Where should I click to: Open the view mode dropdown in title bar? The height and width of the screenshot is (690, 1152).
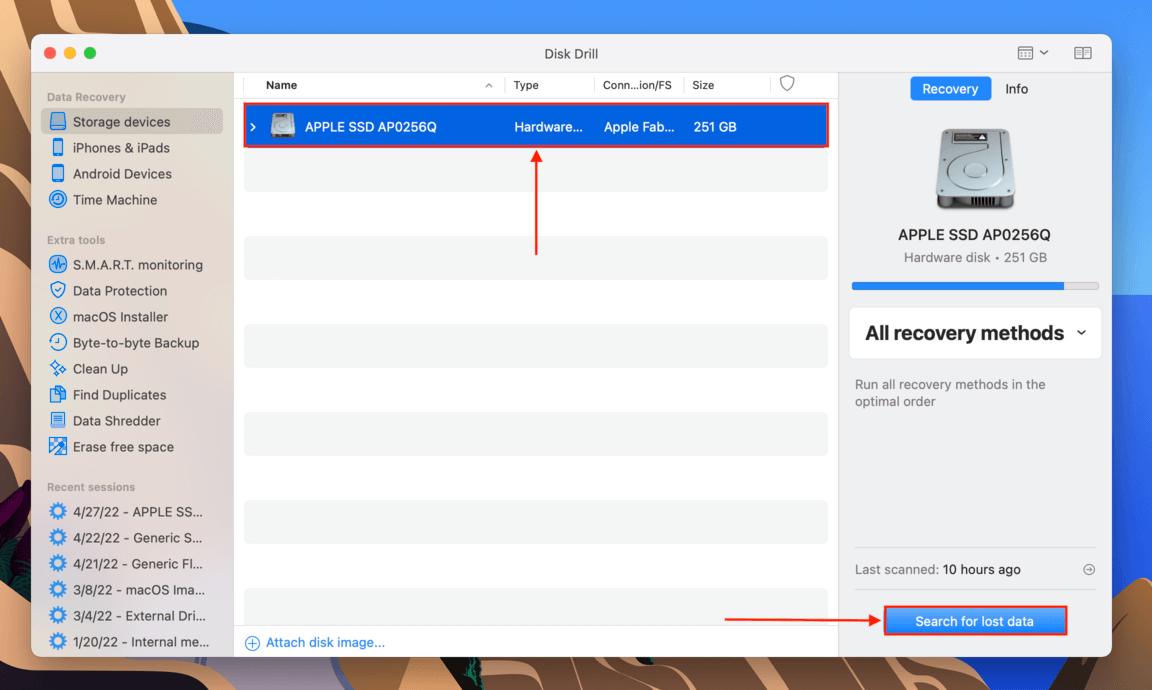pyautogui.click(x=1033, y=53)
